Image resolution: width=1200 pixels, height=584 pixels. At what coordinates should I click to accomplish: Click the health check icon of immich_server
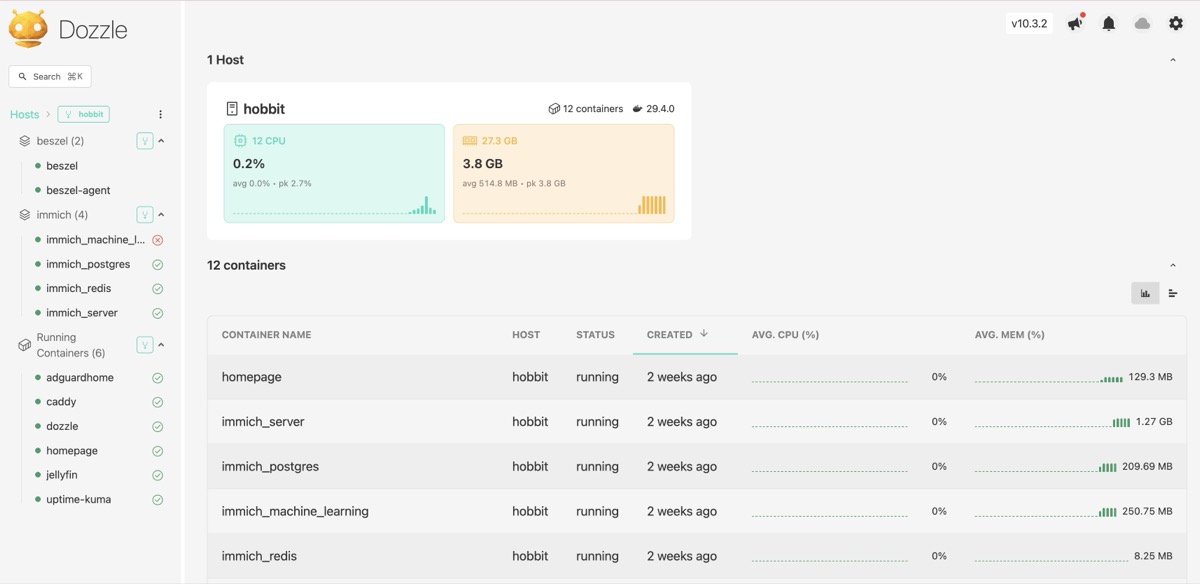click(157, 314)
